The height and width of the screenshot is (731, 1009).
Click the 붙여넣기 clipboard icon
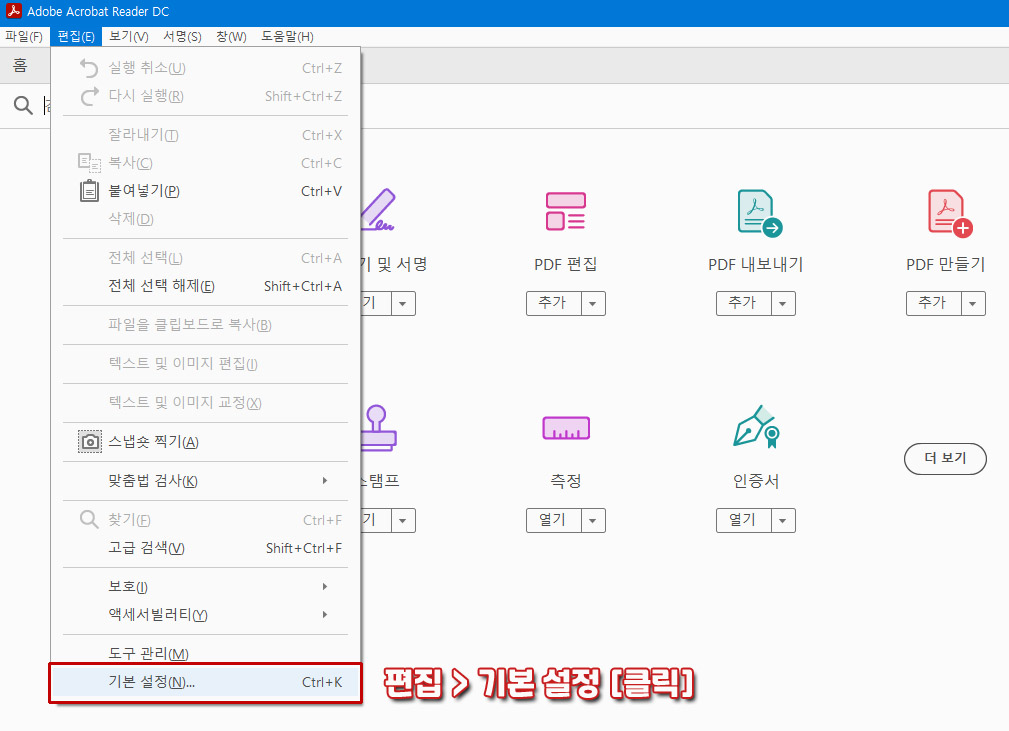point(89,191)
